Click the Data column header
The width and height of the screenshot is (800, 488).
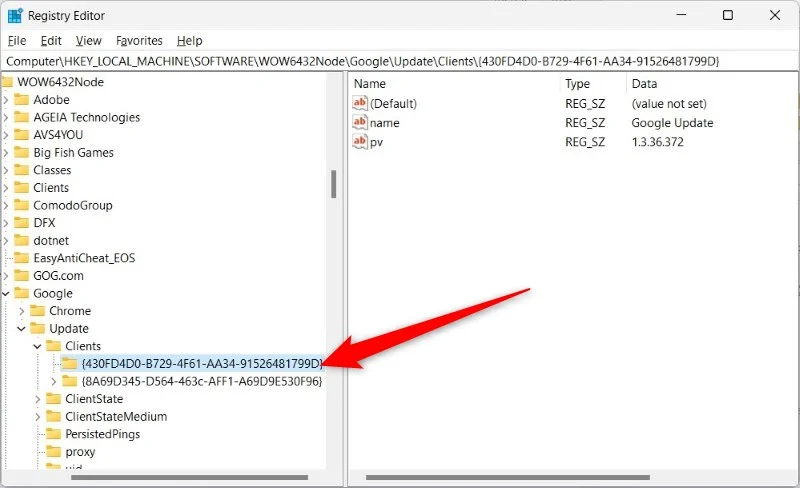click(644, 84)
